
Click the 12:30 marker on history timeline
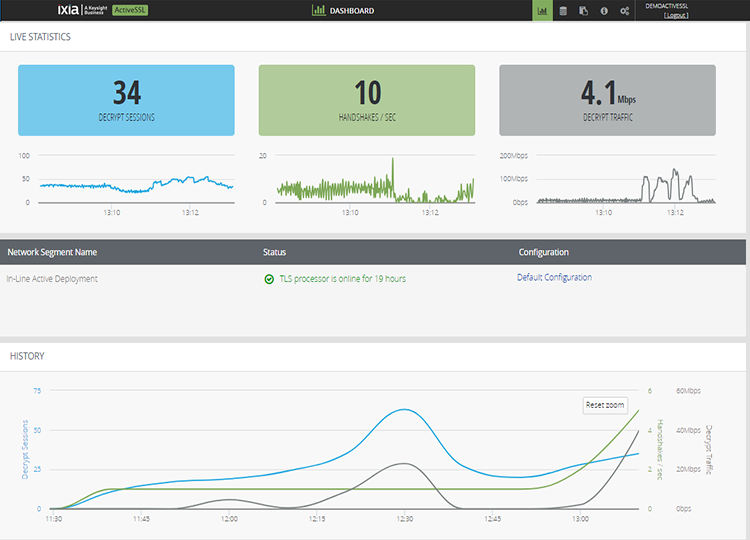(403, 518)
